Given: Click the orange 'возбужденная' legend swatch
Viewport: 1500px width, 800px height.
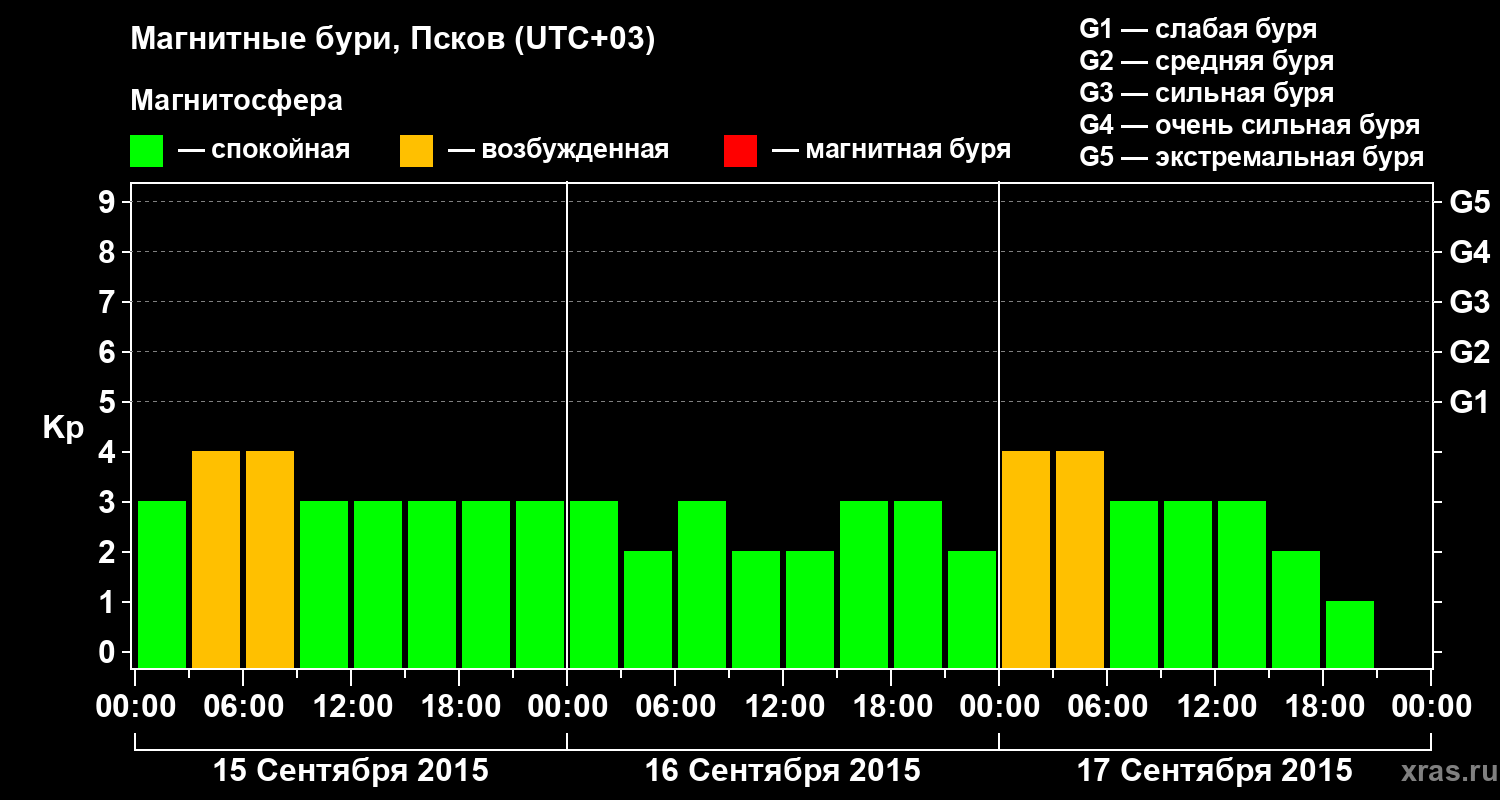Looking at the screenshot, I should coord(416,151).
